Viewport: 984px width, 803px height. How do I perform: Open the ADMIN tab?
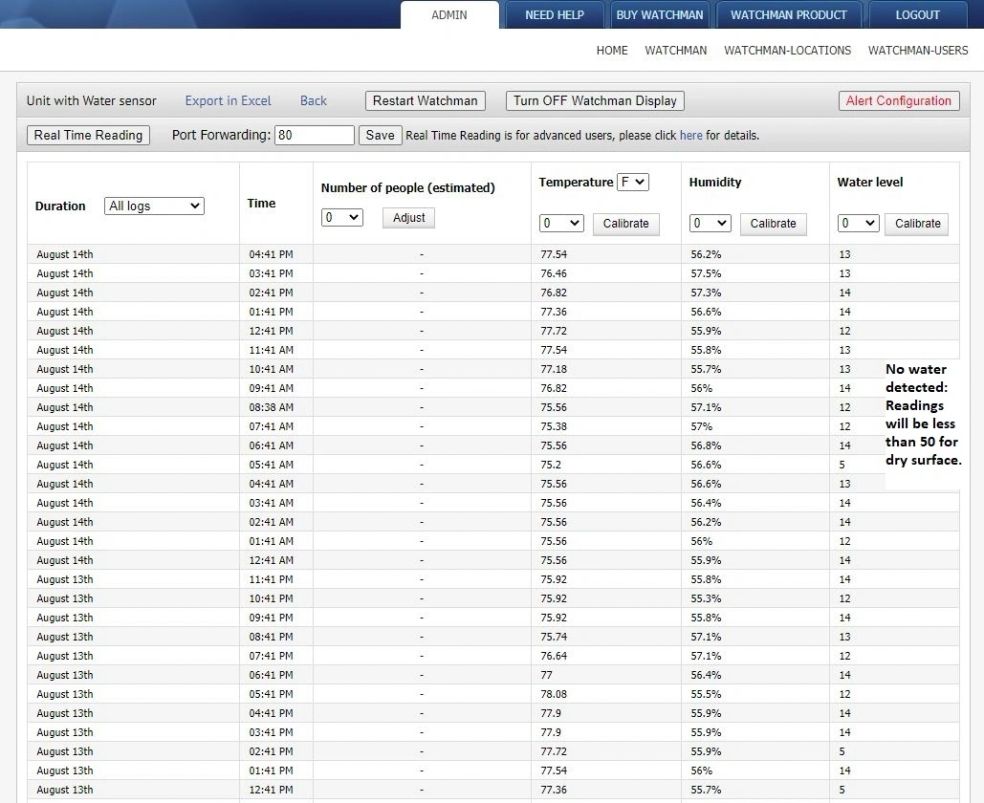pos(449,14)
